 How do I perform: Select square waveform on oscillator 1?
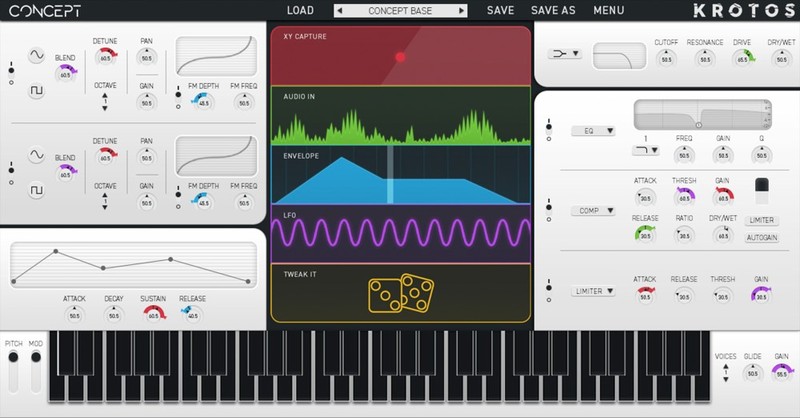[x=36, y=90]
